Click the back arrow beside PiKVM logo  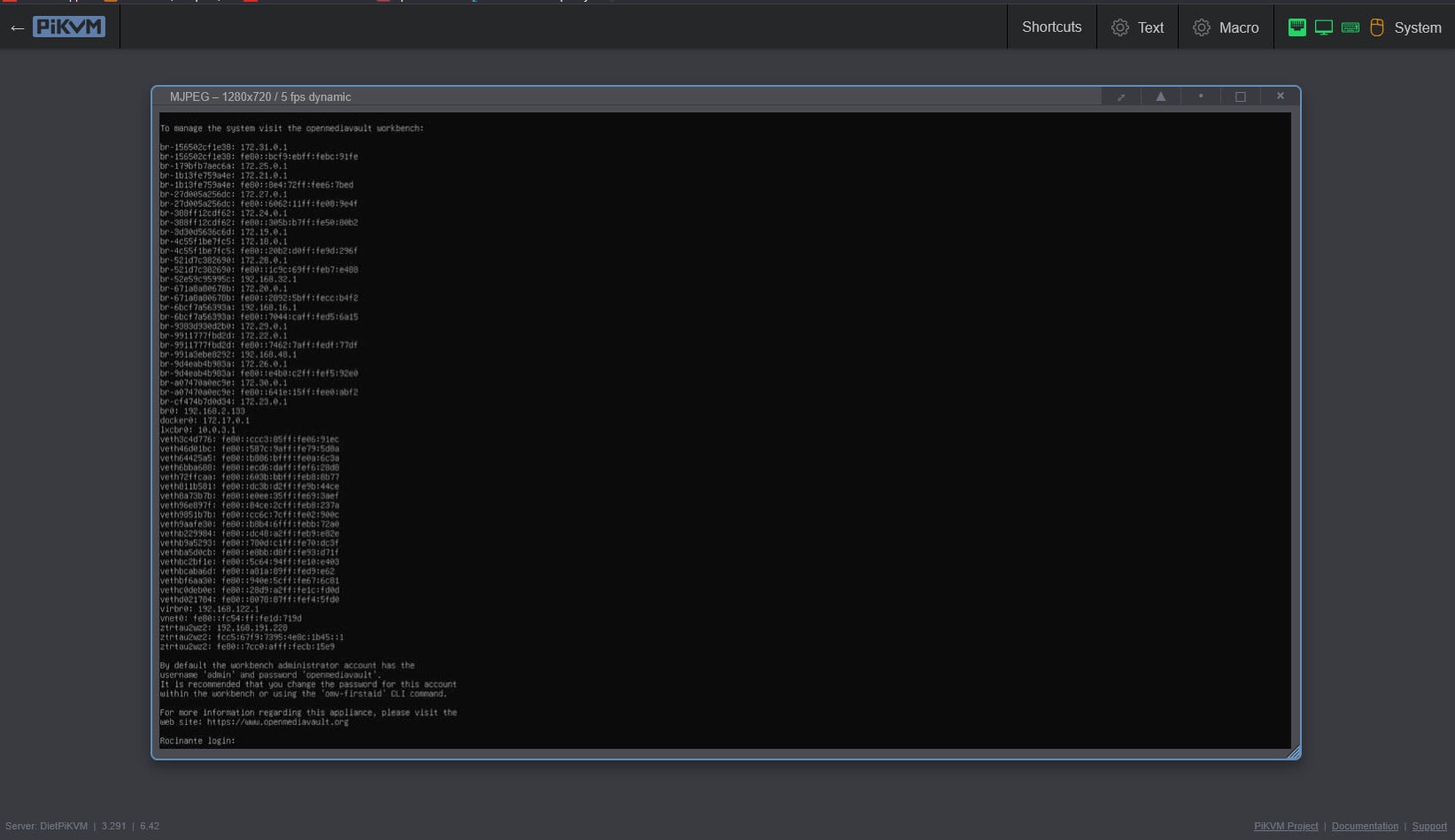click(x=17, y=28)
